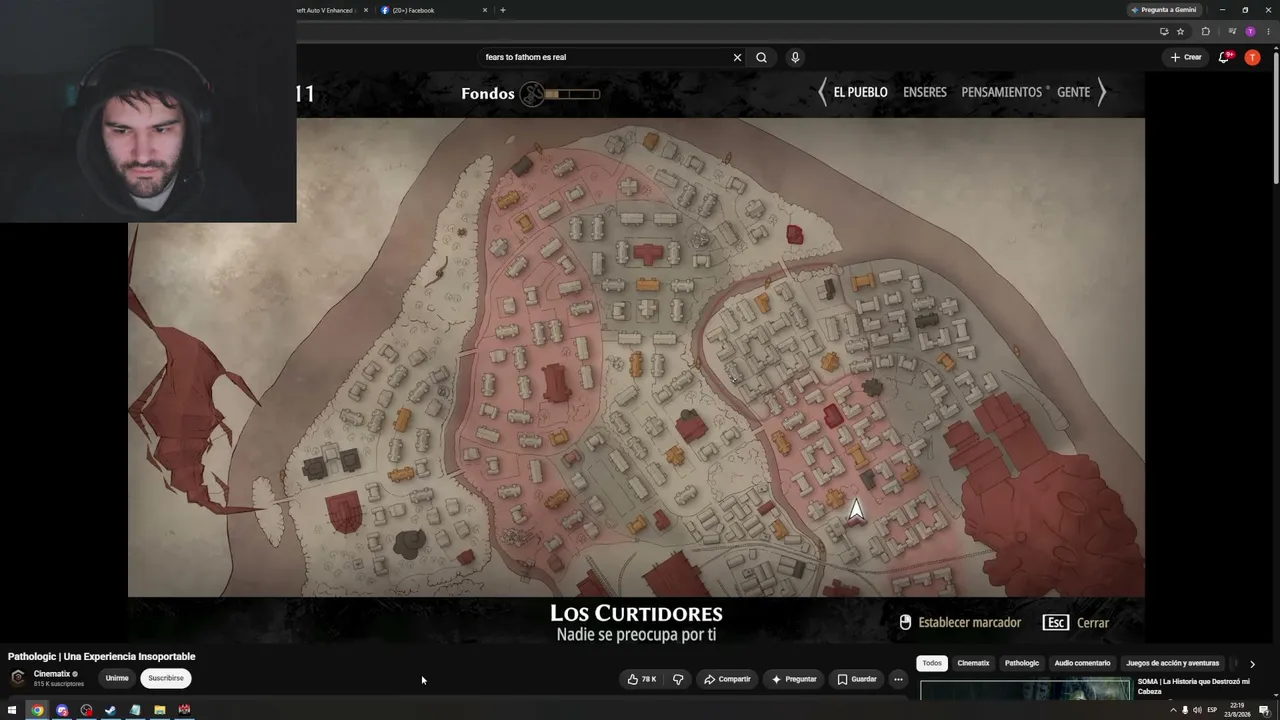Open the Cinematix channel avatar
1280x720 pixels.
pyautogui.click(x=18, y=678)
